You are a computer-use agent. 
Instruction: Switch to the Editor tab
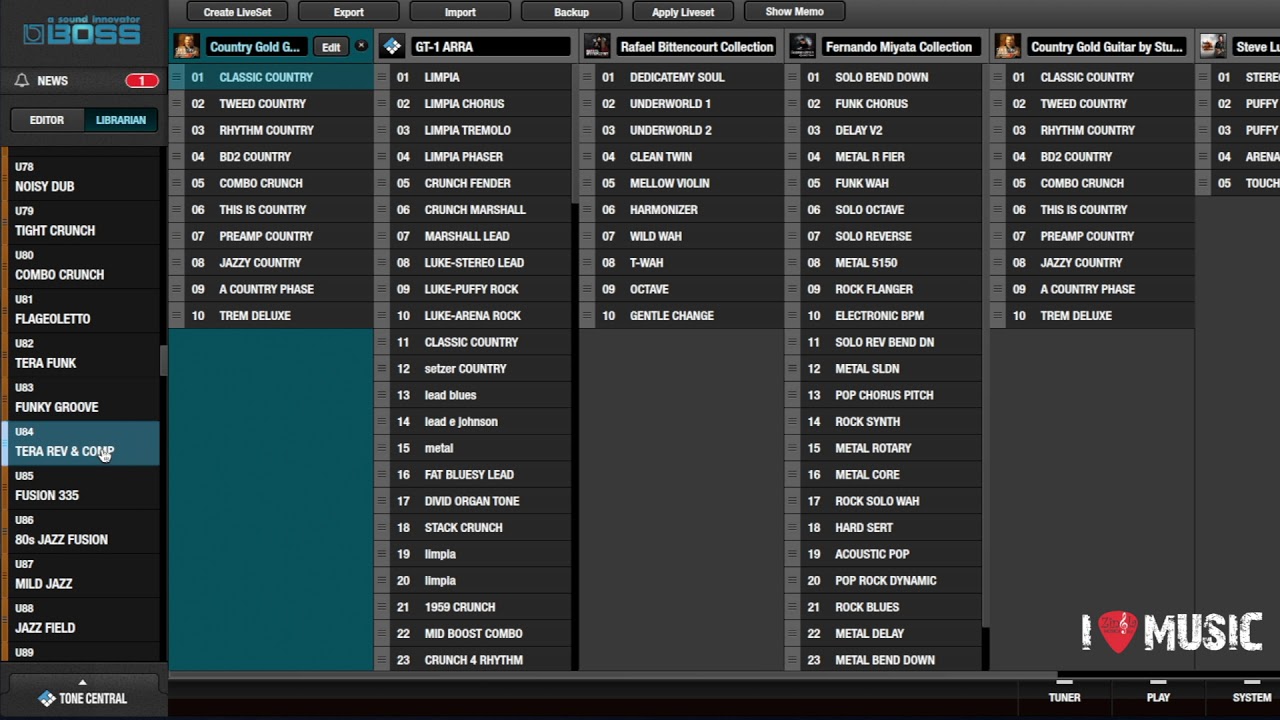coord(47,120)
